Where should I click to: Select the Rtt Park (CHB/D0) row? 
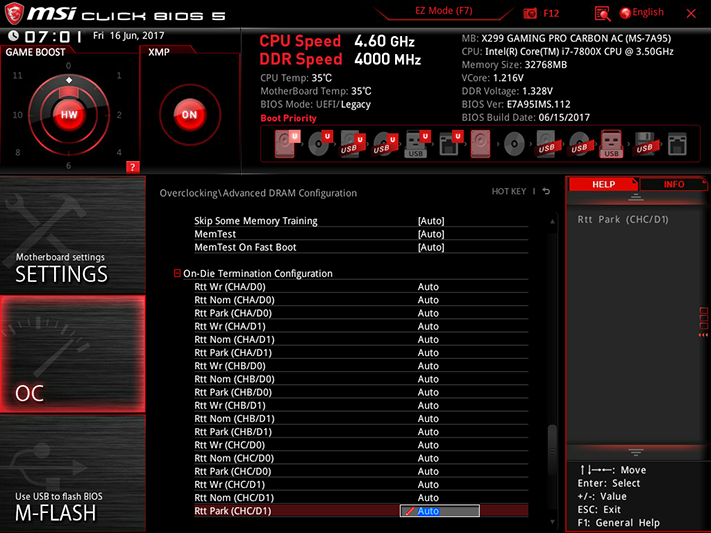point(361,392)
